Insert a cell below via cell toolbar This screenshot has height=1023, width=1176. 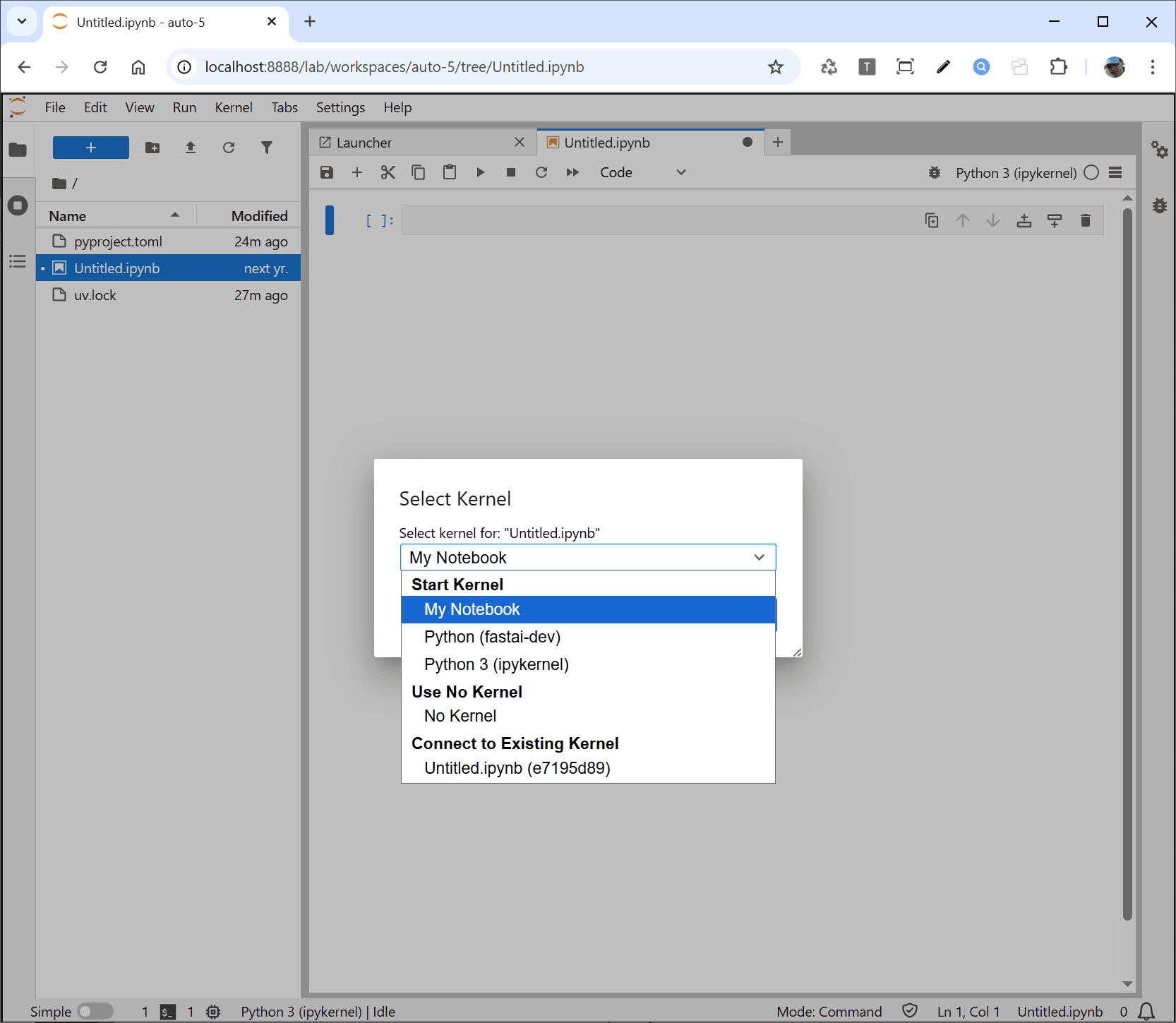click(x=1055, y=221)
